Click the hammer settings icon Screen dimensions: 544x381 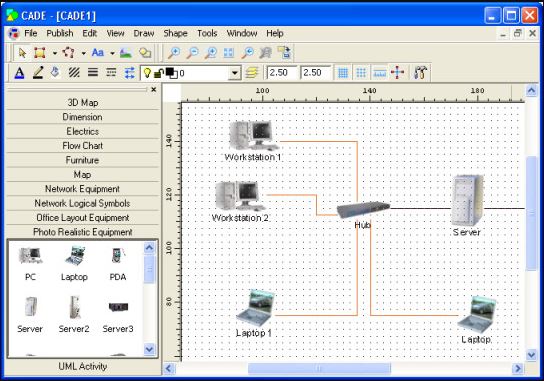tap(420, 73)
